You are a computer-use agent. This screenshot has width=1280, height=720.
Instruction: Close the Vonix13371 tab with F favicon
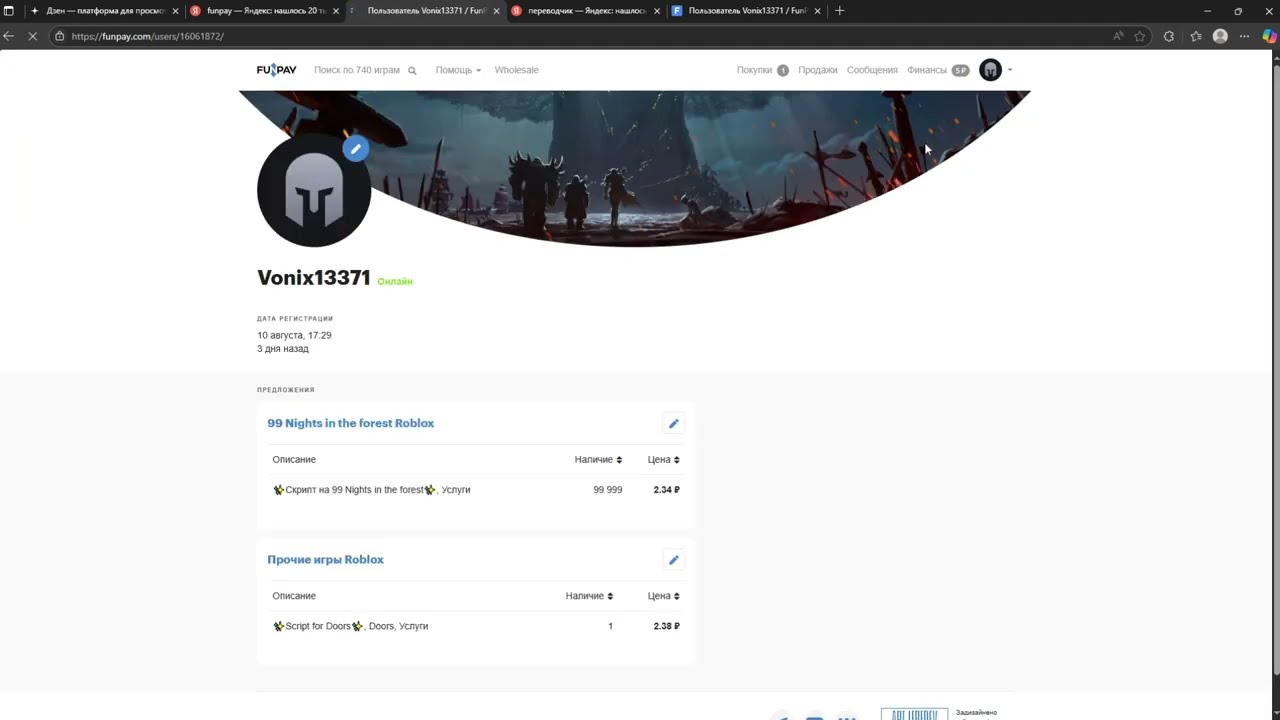817,11
